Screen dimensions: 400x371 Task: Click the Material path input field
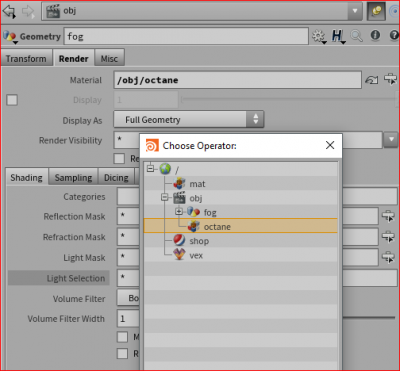point(237,80)
